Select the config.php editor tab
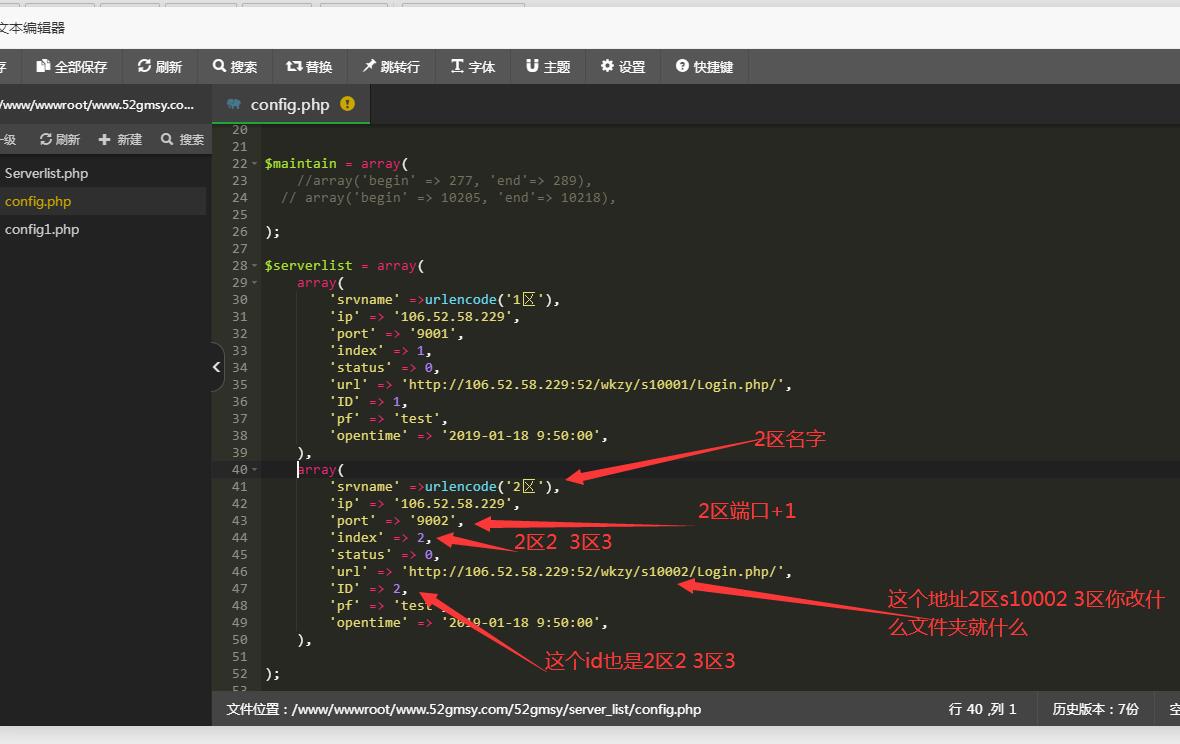This screenshot has height=744, width=1180. pyautogui.click(x=289, y=105)
